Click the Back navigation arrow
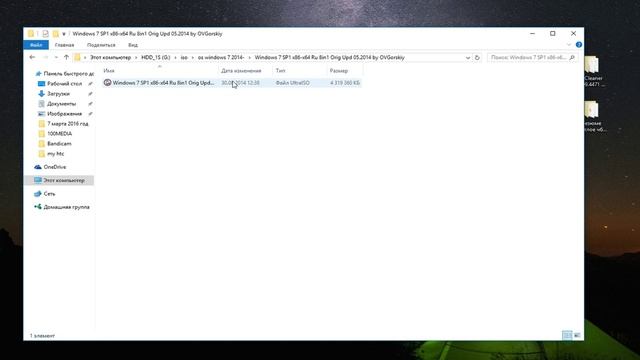640x360 pixels. click(32, 58)
